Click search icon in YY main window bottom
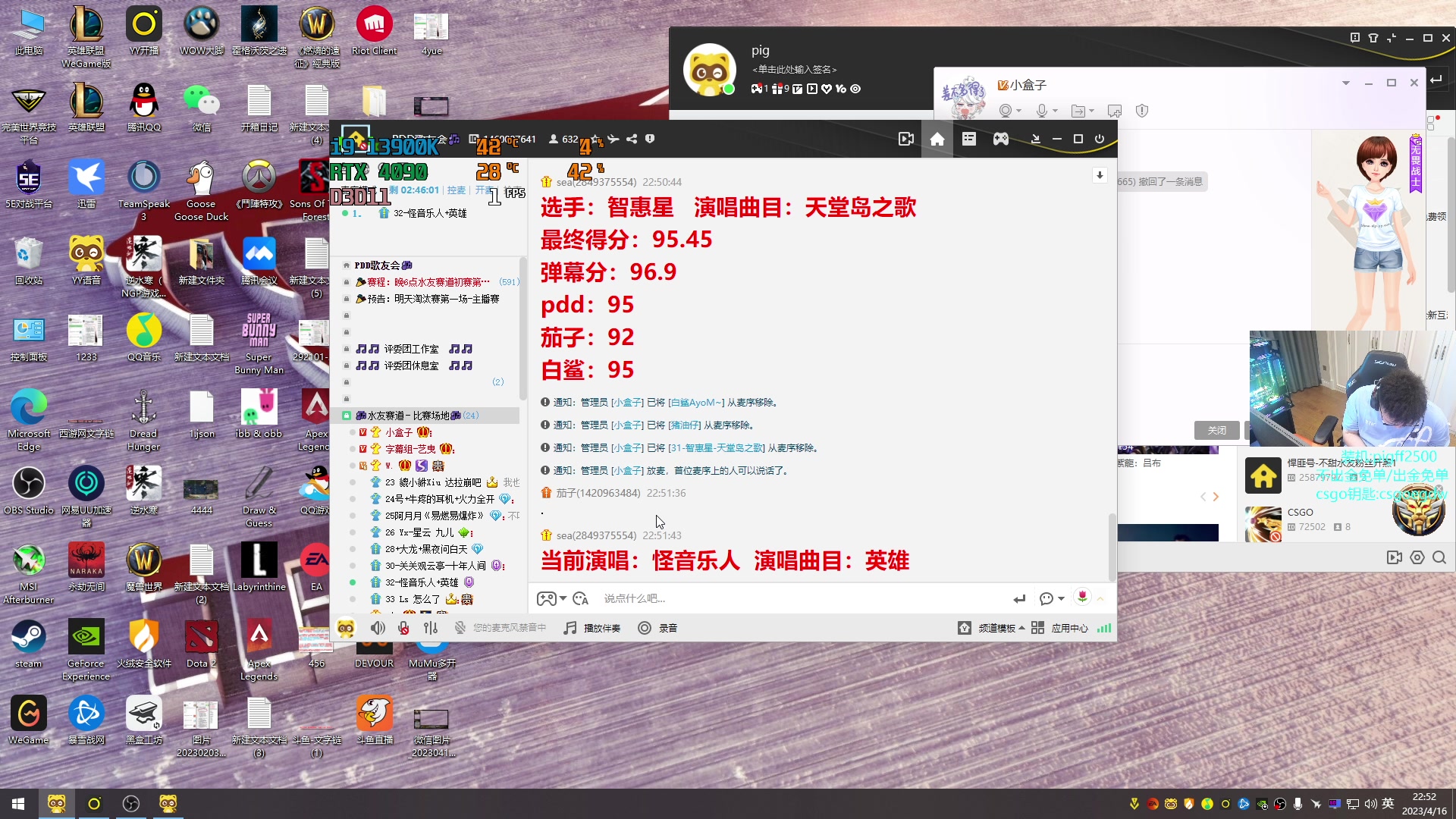The image size is (1456, 819). (x=1439, y=558)
